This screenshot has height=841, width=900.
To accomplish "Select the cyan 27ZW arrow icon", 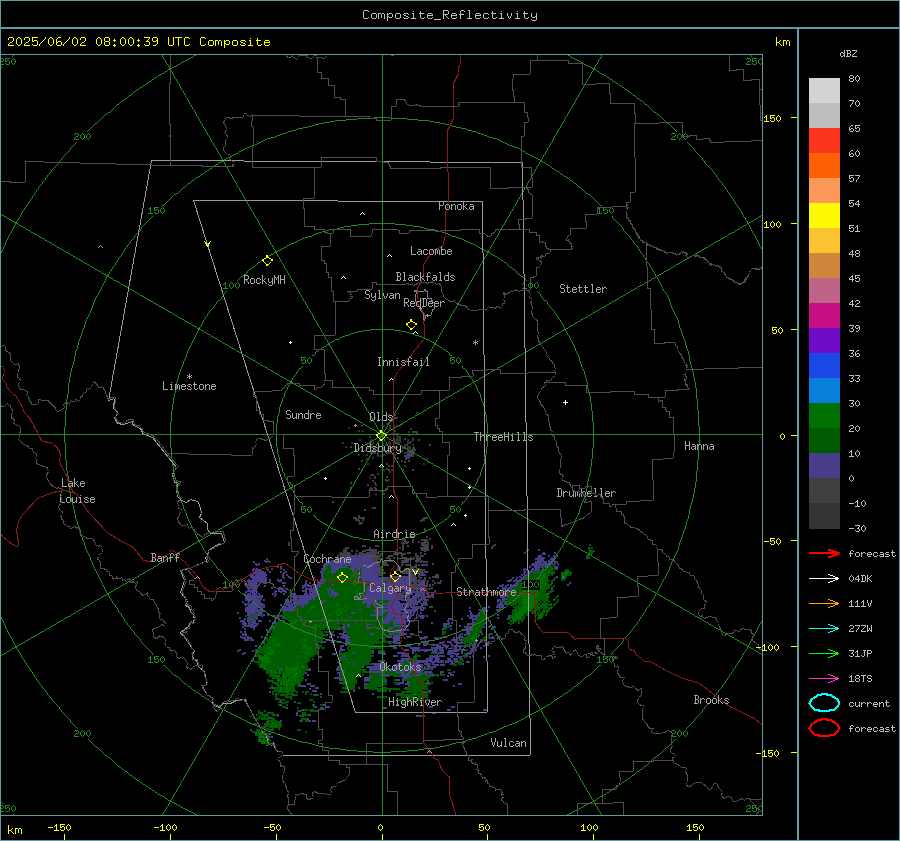I will [x=824, y=629].
